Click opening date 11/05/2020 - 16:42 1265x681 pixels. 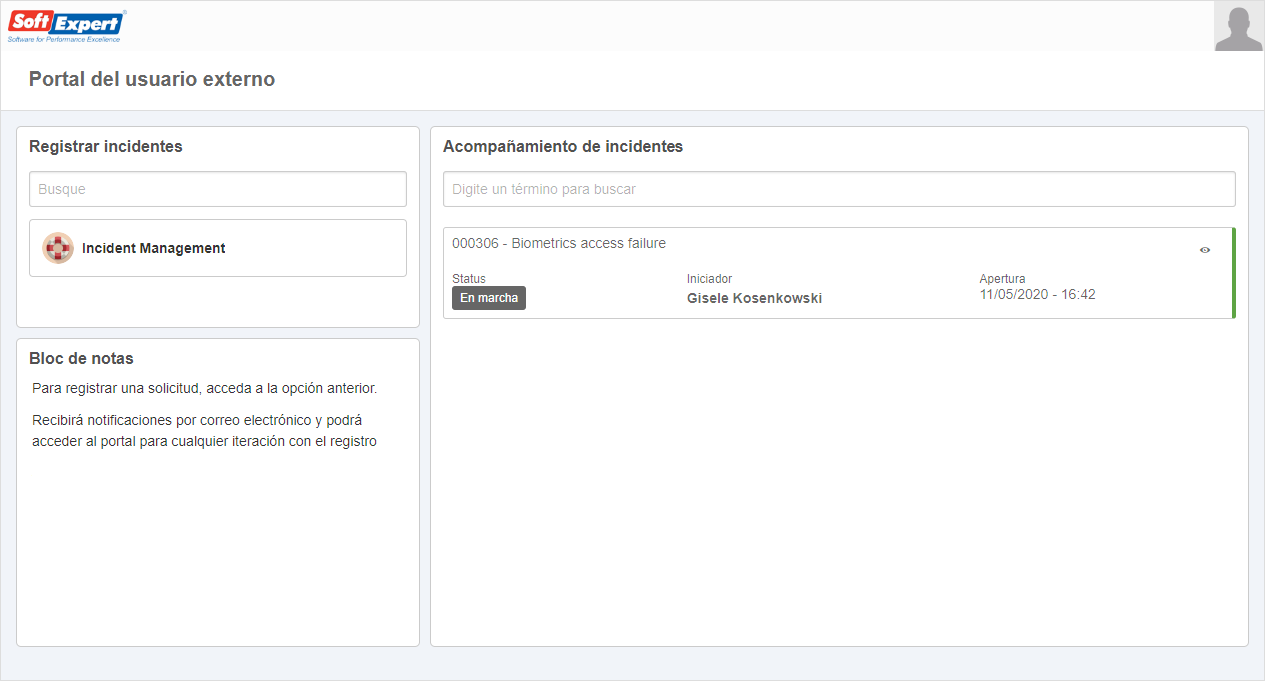pos(1038,294)
